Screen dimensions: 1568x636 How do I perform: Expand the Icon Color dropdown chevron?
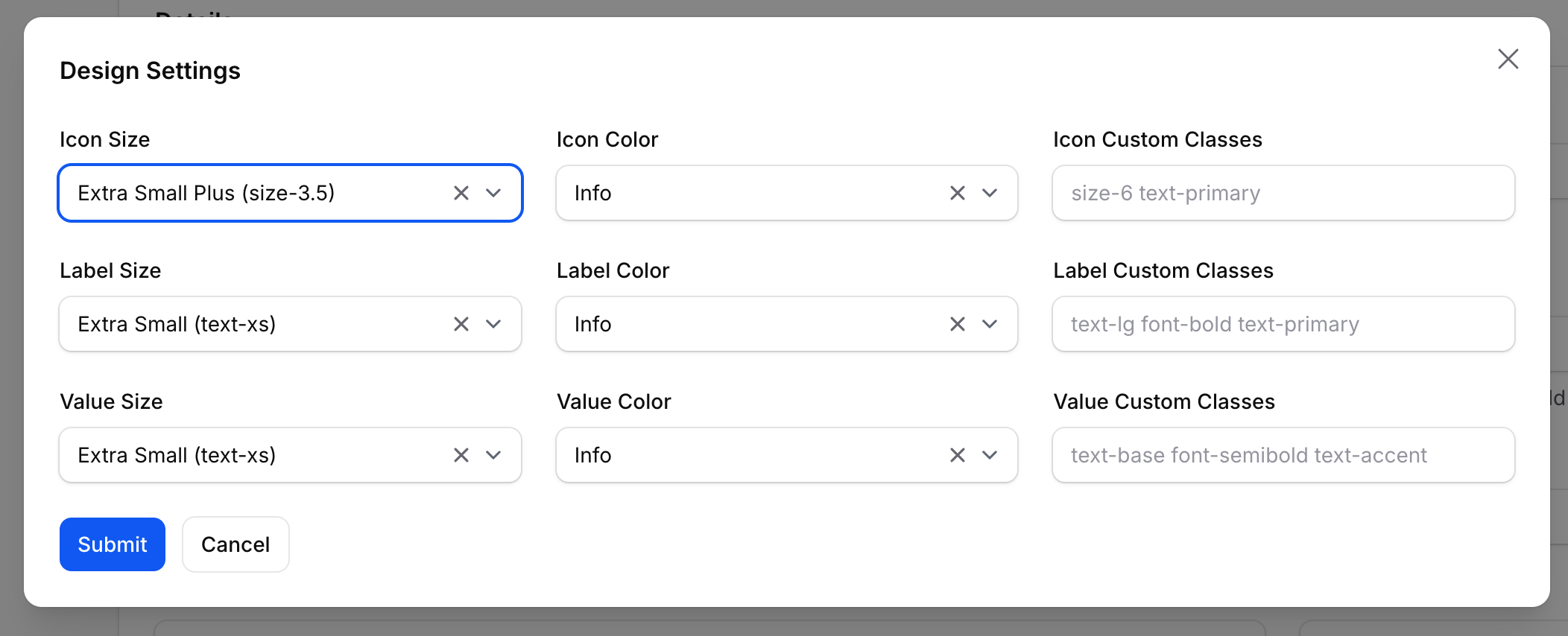(x=990, y=193)
